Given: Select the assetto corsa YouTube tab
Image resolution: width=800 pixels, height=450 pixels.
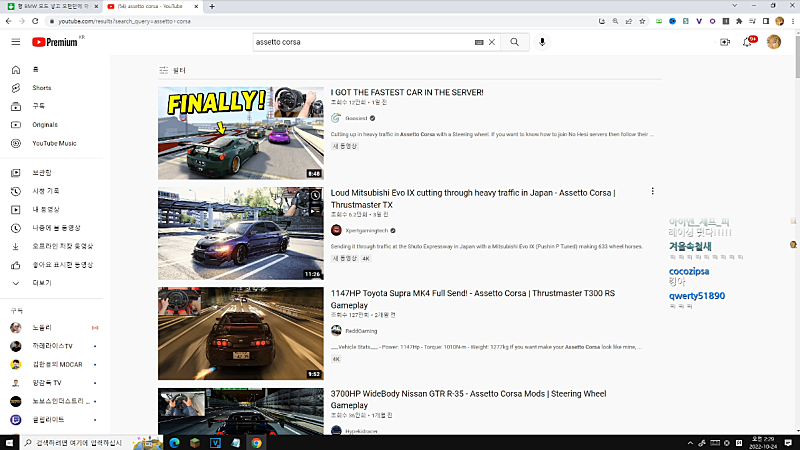Looking at the screenshot, I should pos(148,7).
